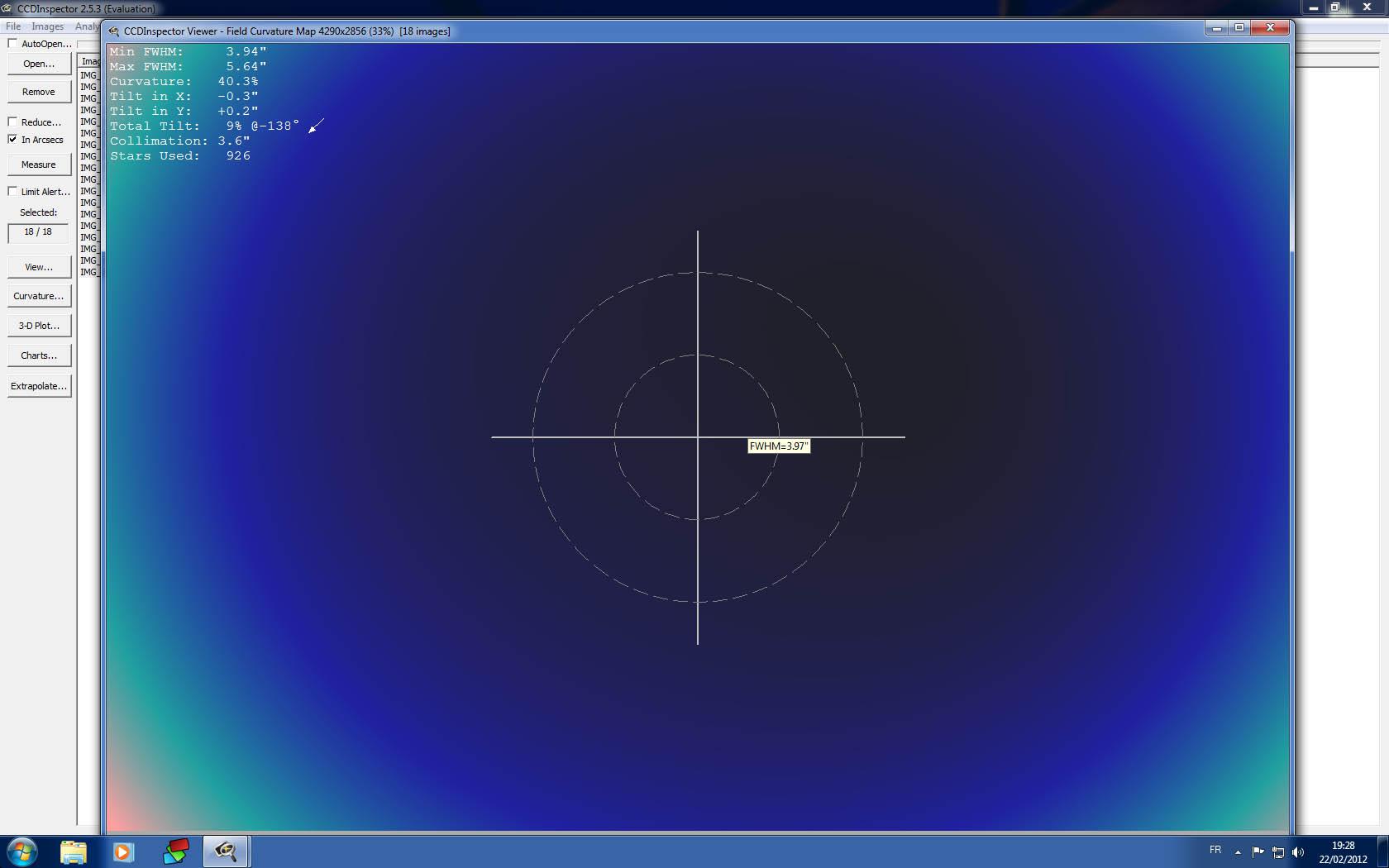The height and width of the screenshot is (868, 1389).
Task: Close the CCDInspector Viewer window
Action: (1270, 28)
